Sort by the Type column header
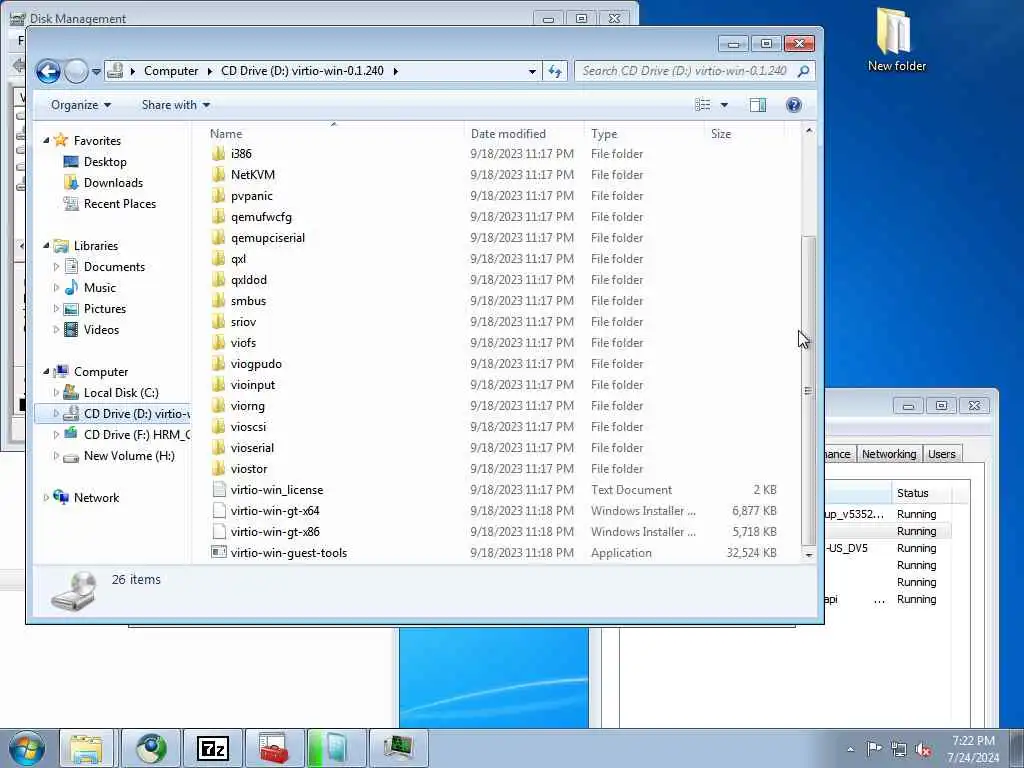 point(604,134)
